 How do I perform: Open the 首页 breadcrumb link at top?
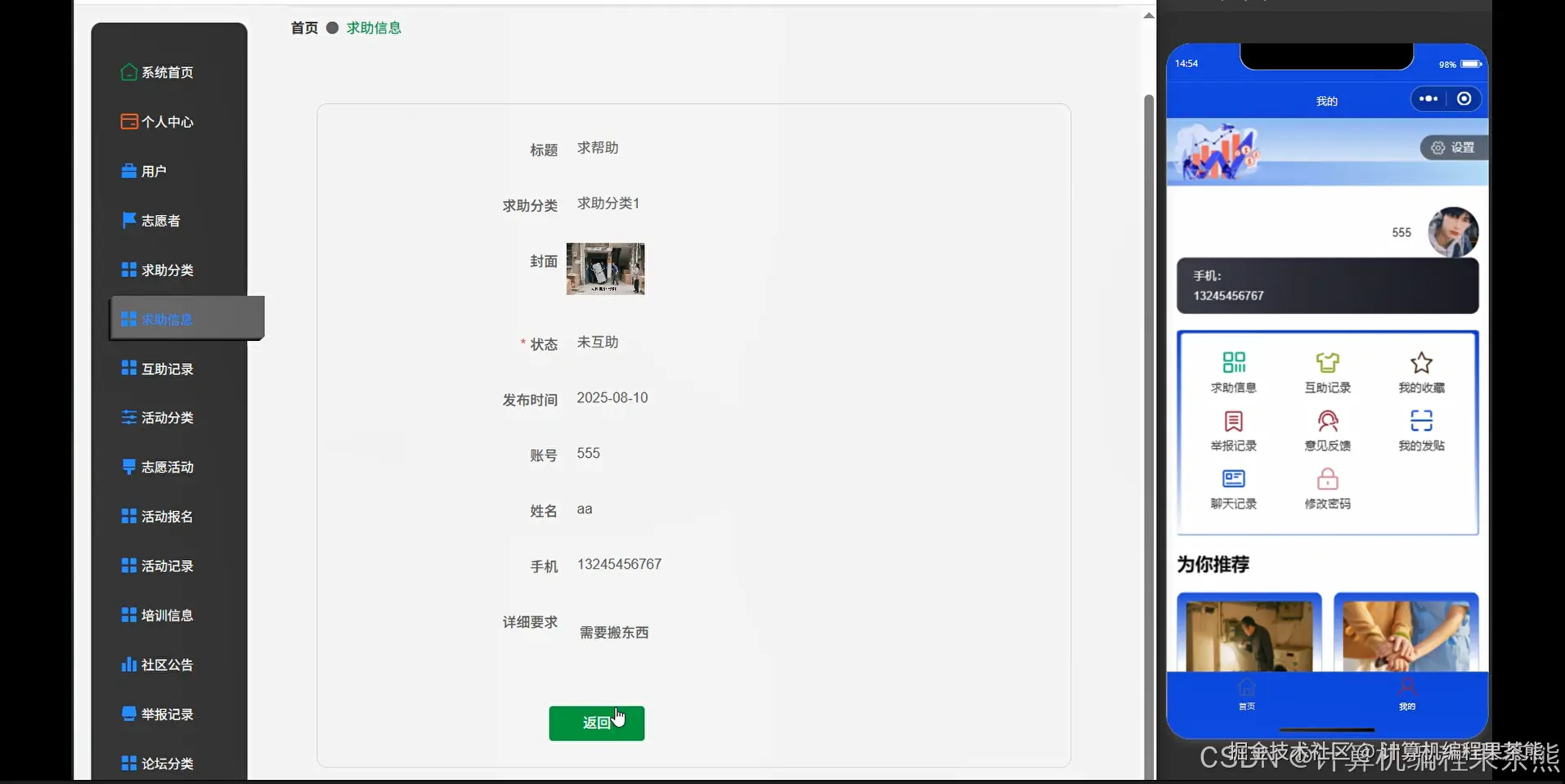coord(303,28)
